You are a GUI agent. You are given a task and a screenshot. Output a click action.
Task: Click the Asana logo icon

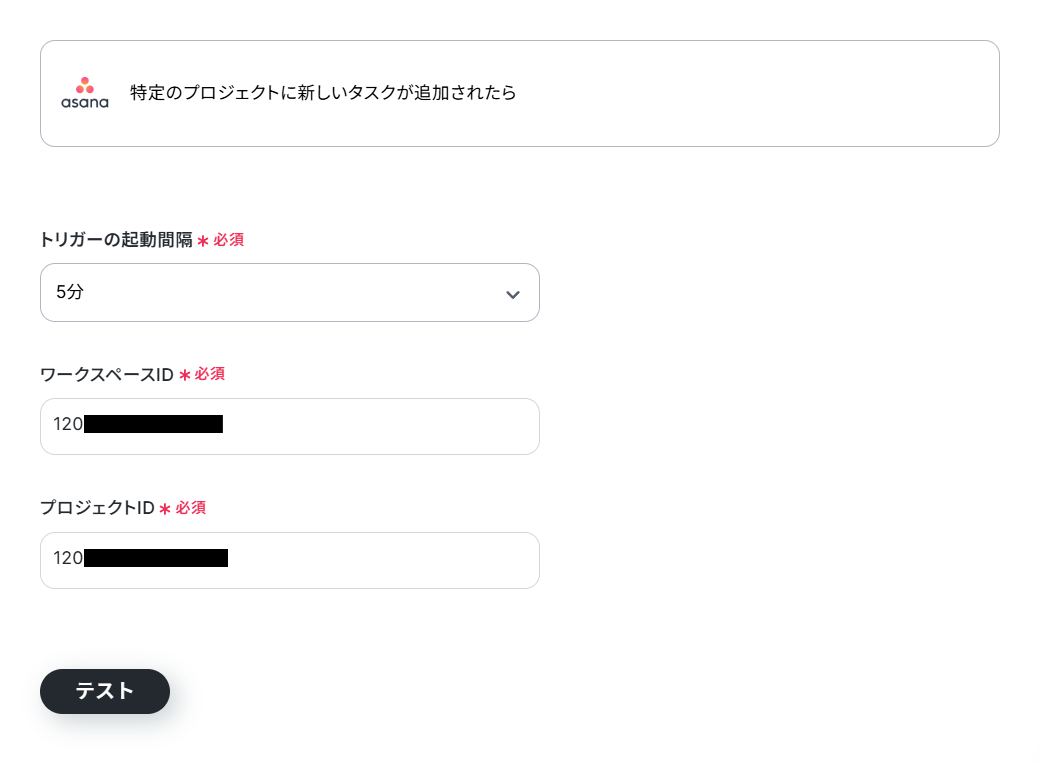click(85, 93)
